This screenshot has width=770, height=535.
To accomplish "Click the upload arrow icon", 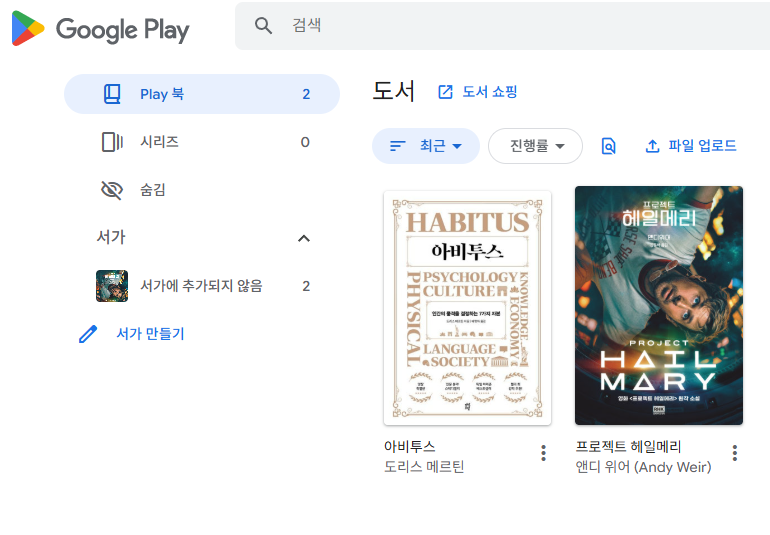I will 652,146.
